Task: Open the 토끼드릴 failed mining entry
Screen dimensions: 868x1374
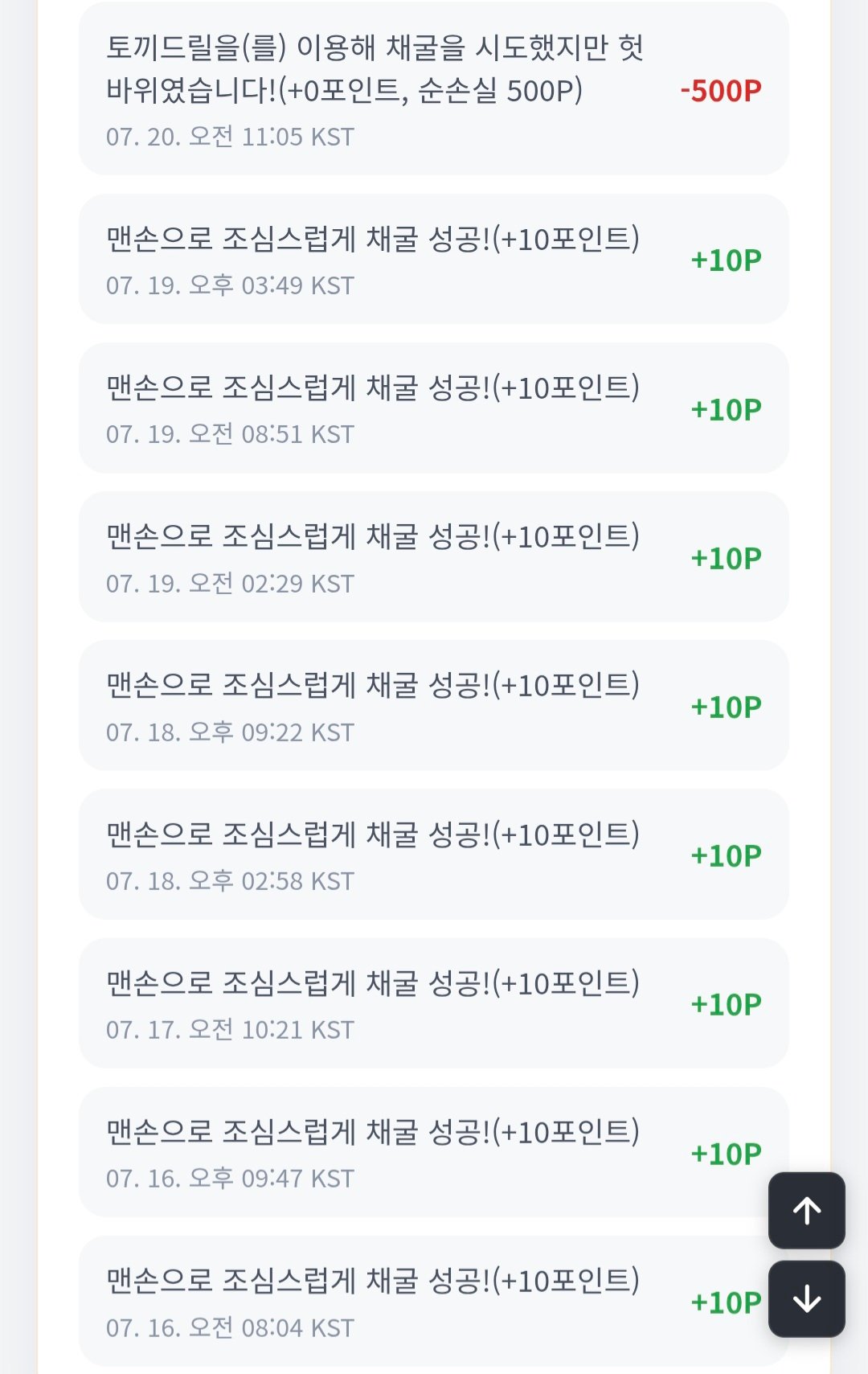Action: [433, 88]
